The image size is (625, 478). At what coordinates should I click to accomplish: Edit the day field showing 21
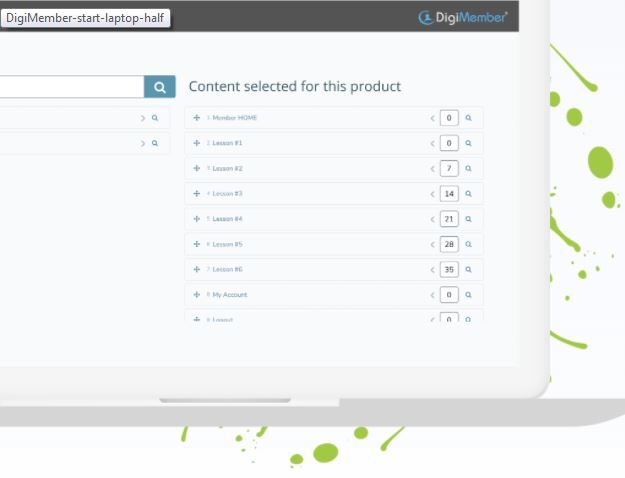point(449,219)
